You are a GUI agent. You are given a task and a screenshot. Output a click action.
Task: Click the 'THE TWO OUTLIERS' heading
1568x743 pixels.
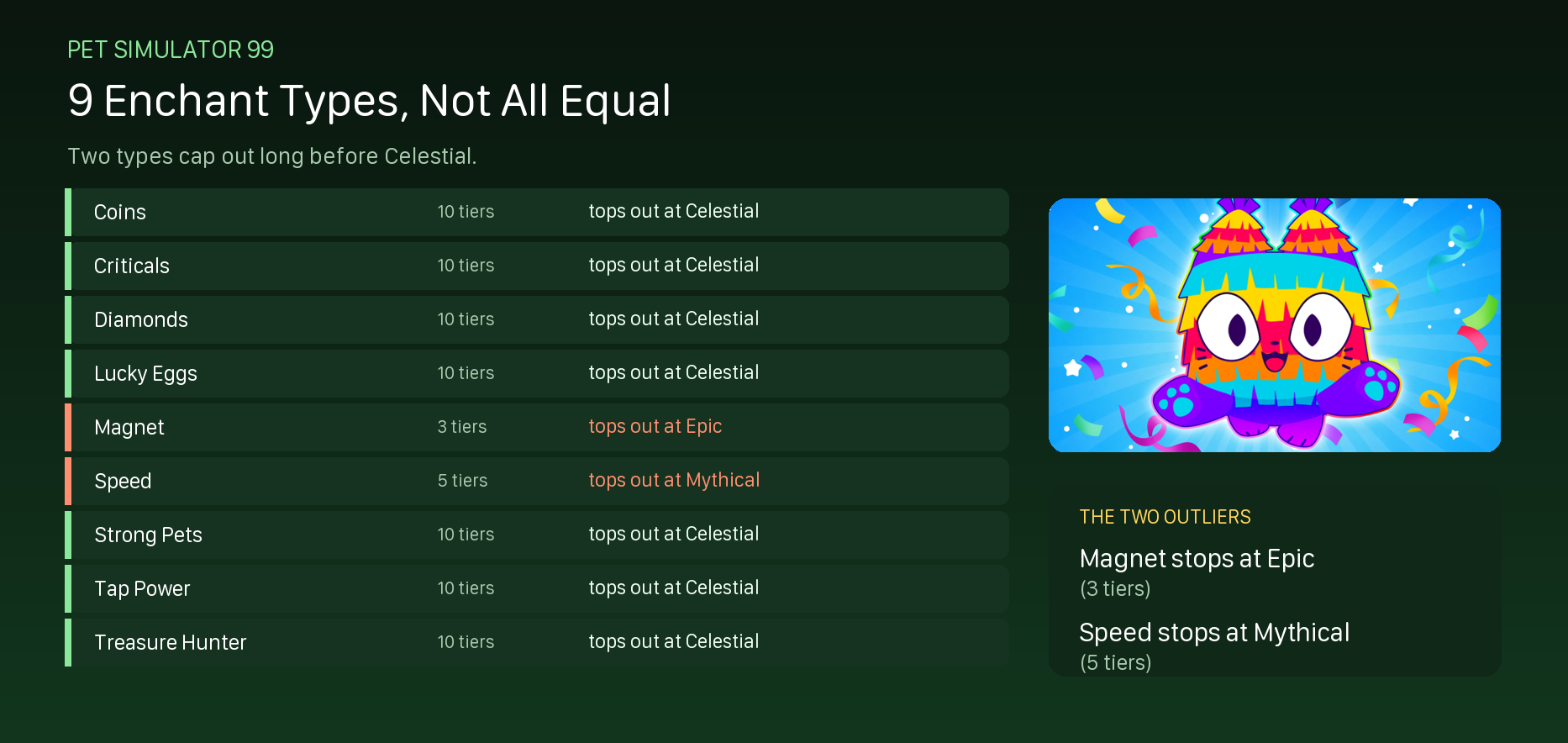pos(1165,517)
